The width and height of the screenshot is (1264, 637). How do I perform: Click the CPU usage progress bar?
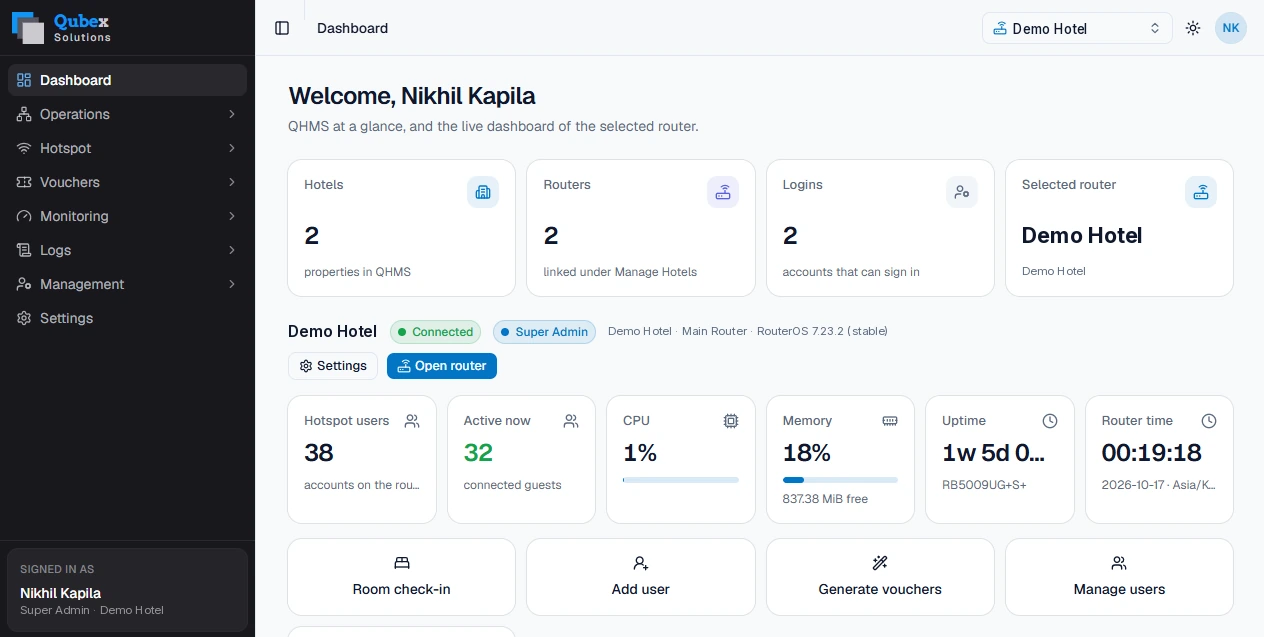click(x=681, y=480)
